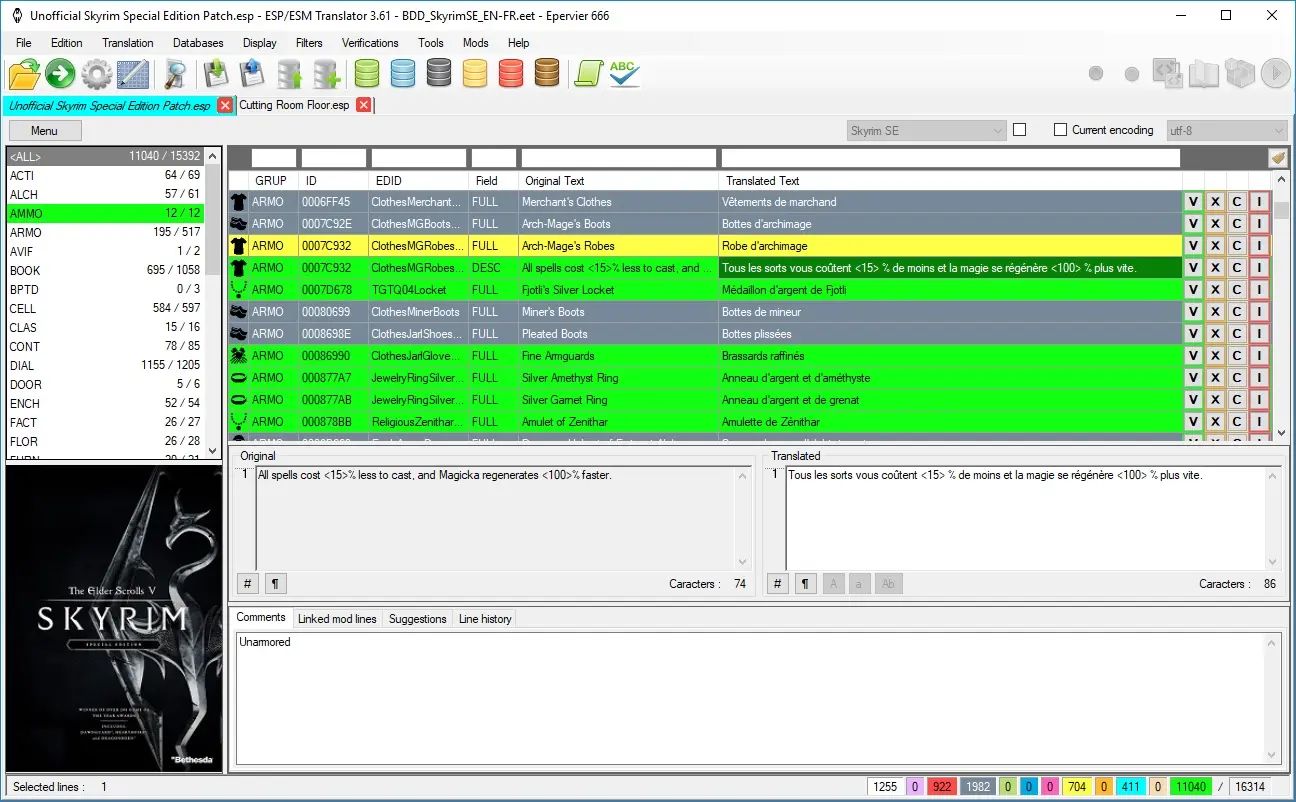
Task: Click the gray database with plus icon
Action: pos(326,74)
